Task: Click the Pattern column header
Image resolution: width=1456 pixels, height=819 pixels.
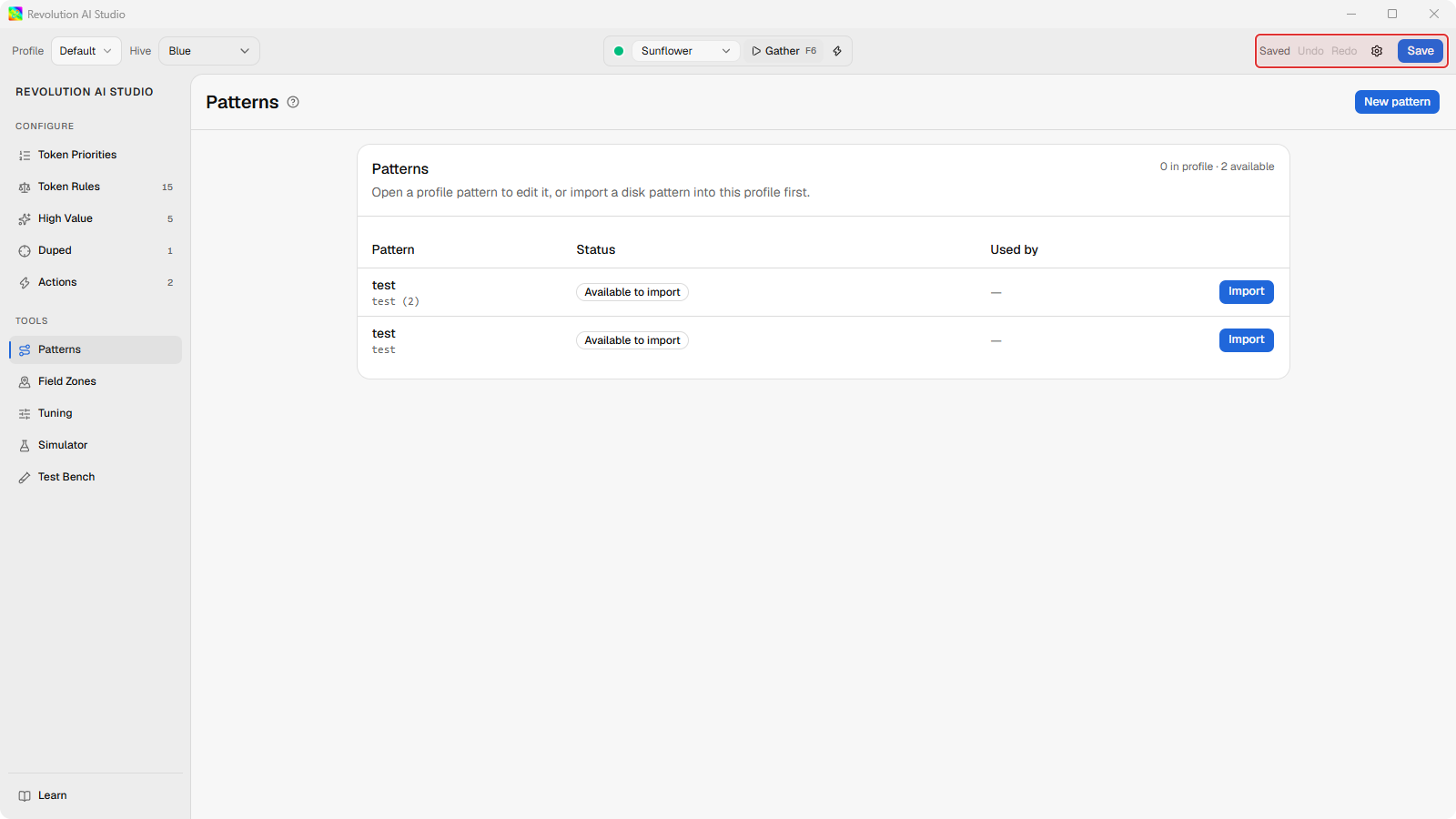Action: [393, 249]
